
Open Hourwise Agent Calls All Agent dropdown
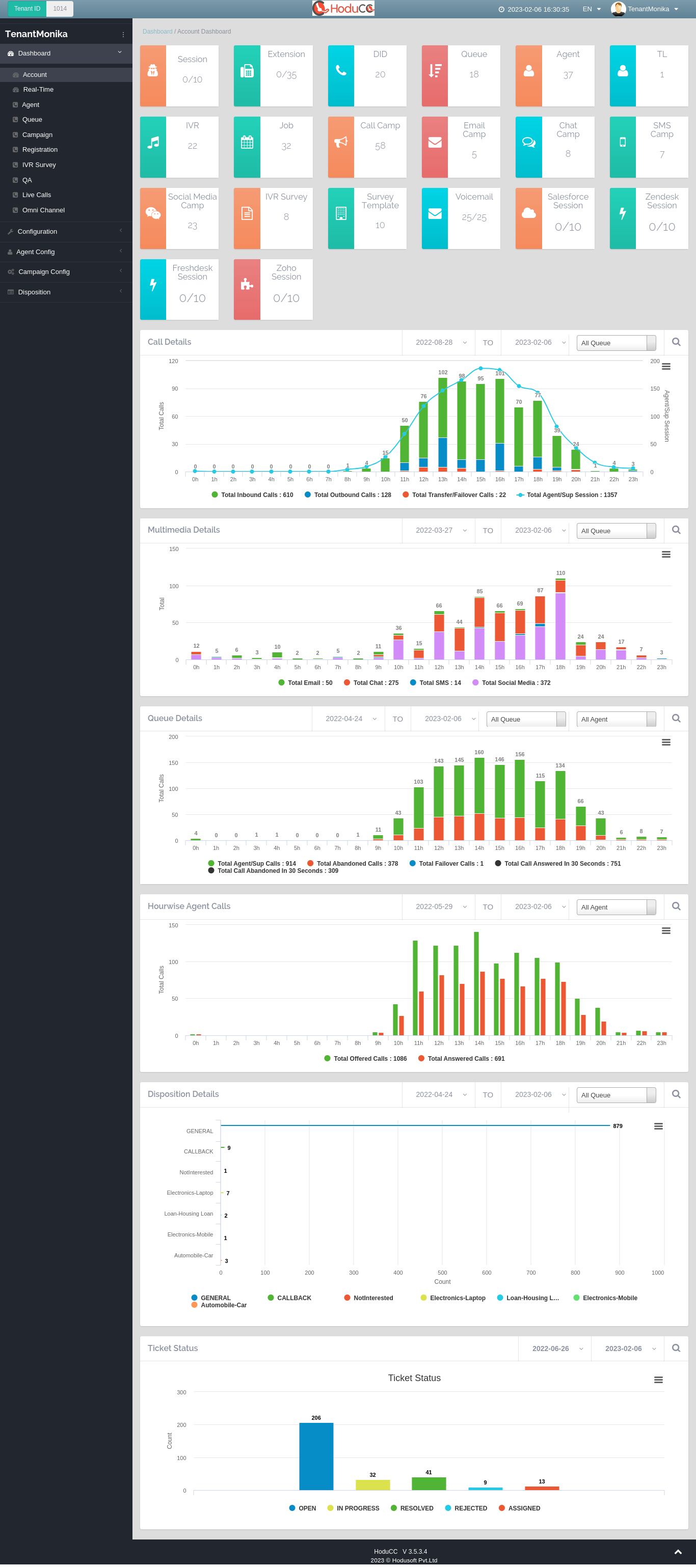coord(615,907)
